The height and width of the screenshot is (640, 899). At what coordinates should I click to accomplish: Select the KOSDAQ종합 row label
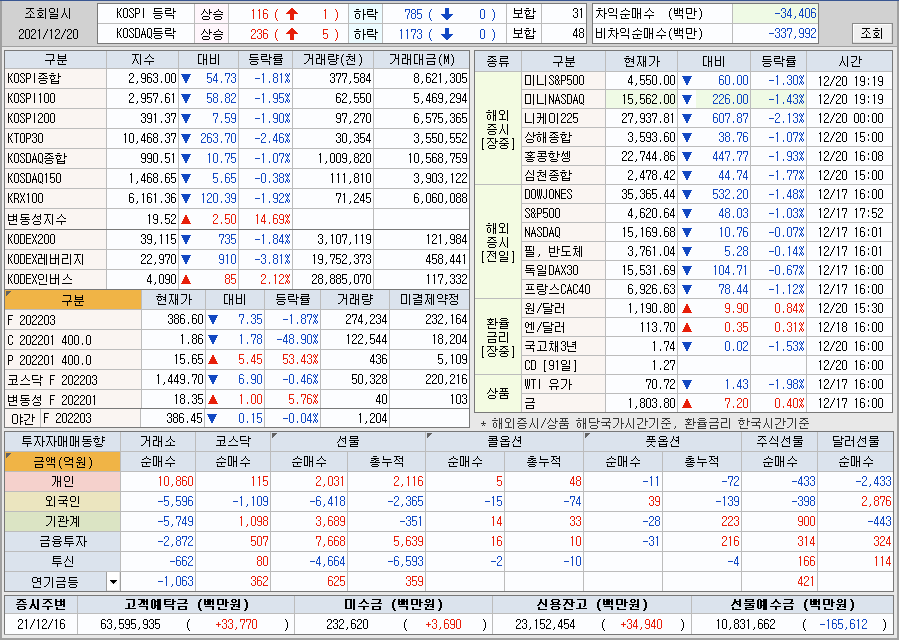point(55,158)
